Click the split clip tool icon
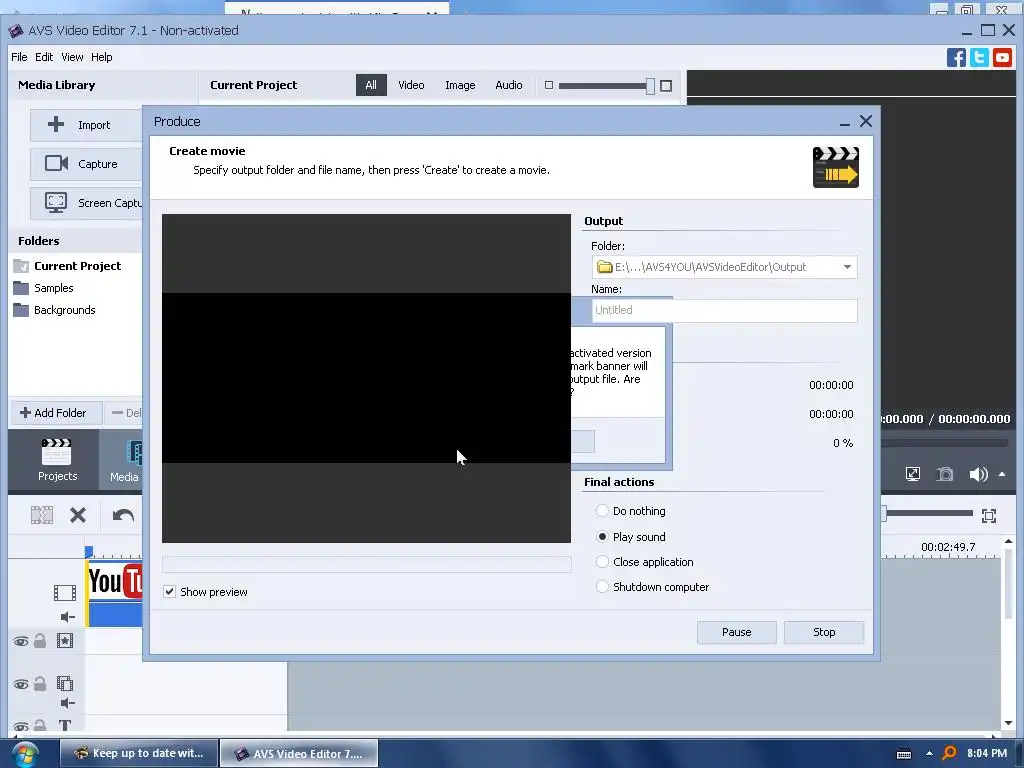Screen dimensions: 1024x768 pyautogui.click(x=42, y=515)
